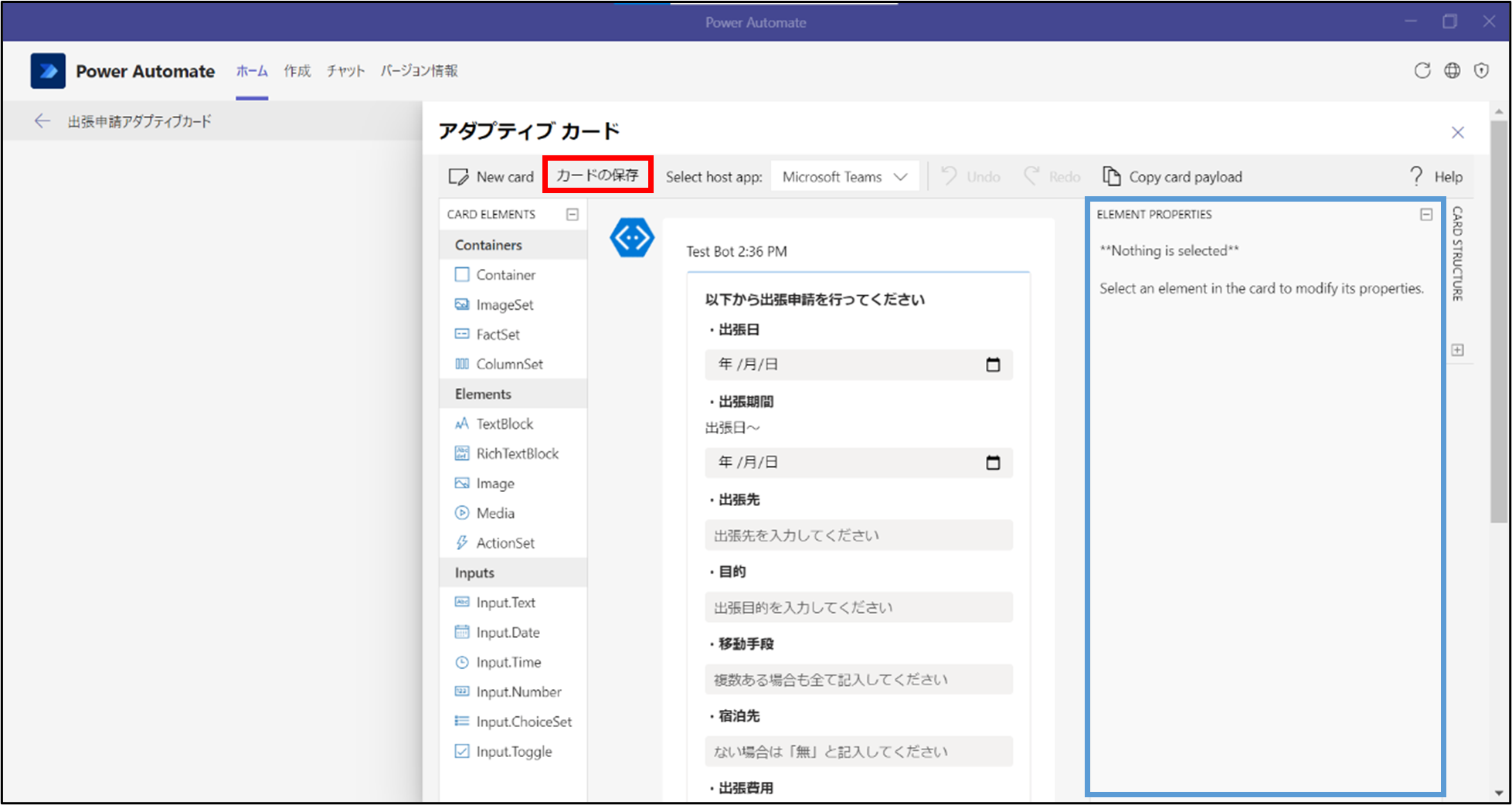Click the shield privacy icon
The height and width of the screenshot is (805, 1512).
[x=1481, y=70]
